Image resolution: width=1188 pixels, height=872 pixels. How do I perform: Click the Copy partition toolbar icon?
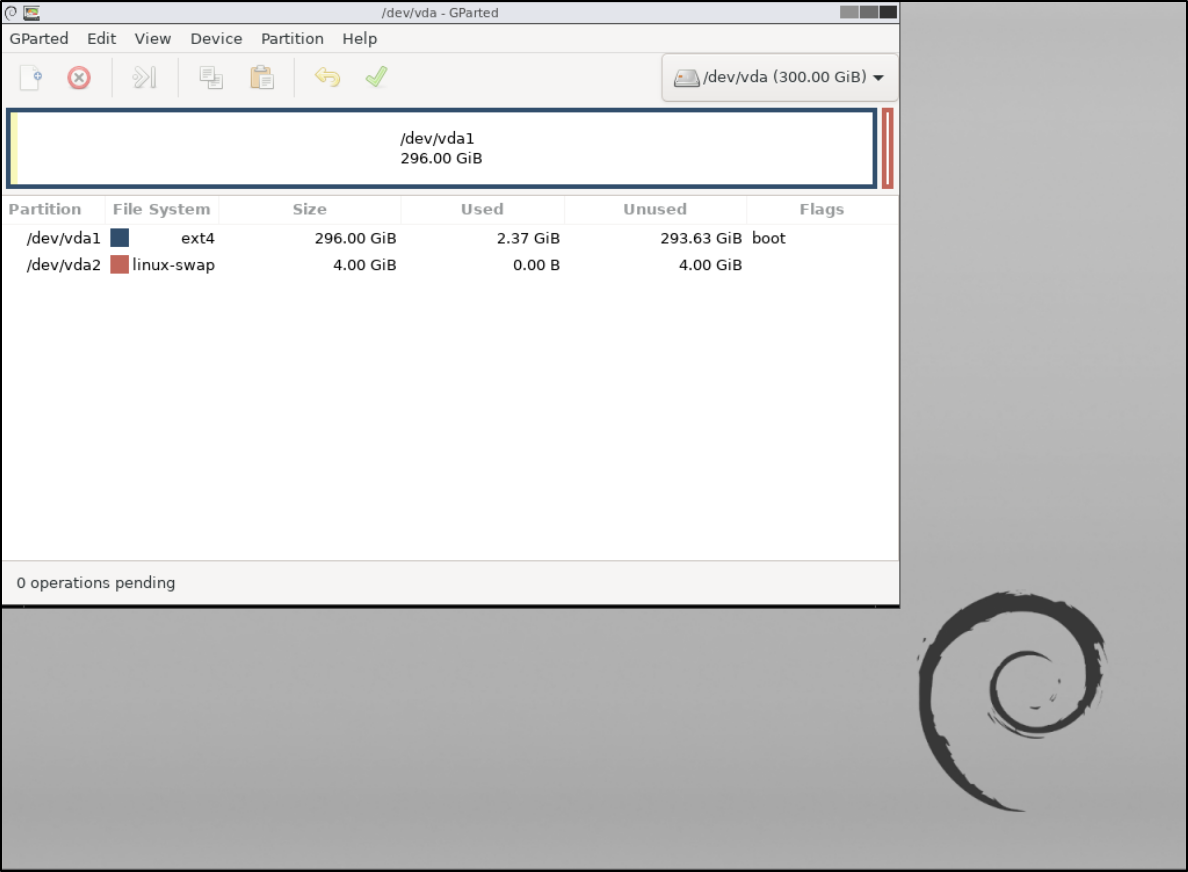click(x=211, y=78)
